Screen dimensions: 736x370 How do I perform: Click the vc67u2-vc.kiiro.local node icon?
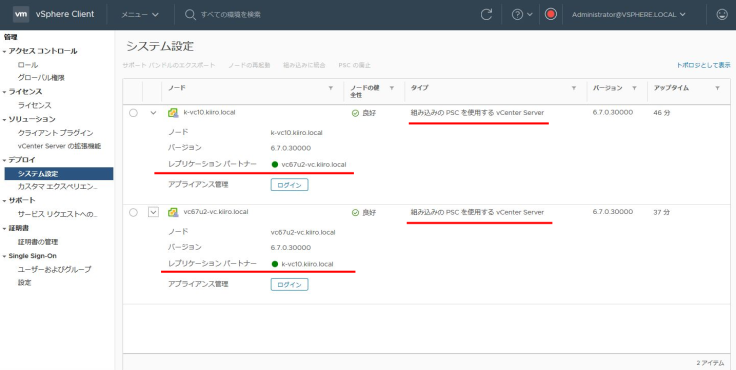click(x=173, y=212)
